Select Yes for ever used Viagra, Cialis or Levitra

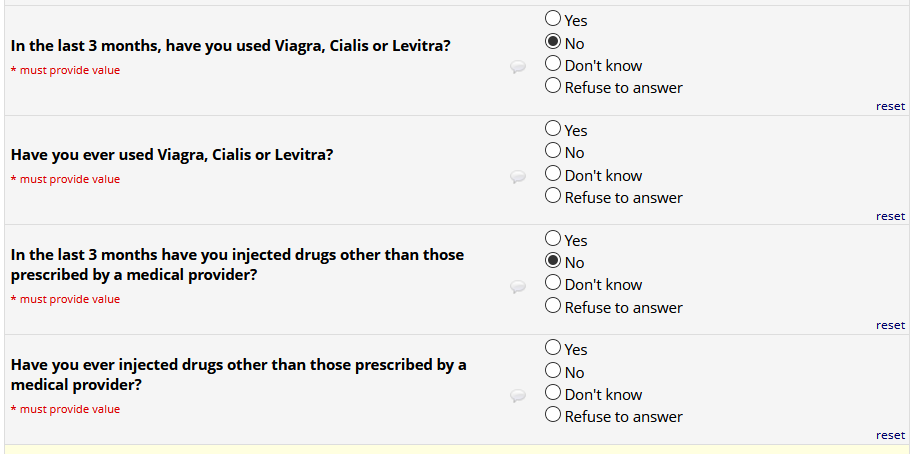[x=553, y=129]
